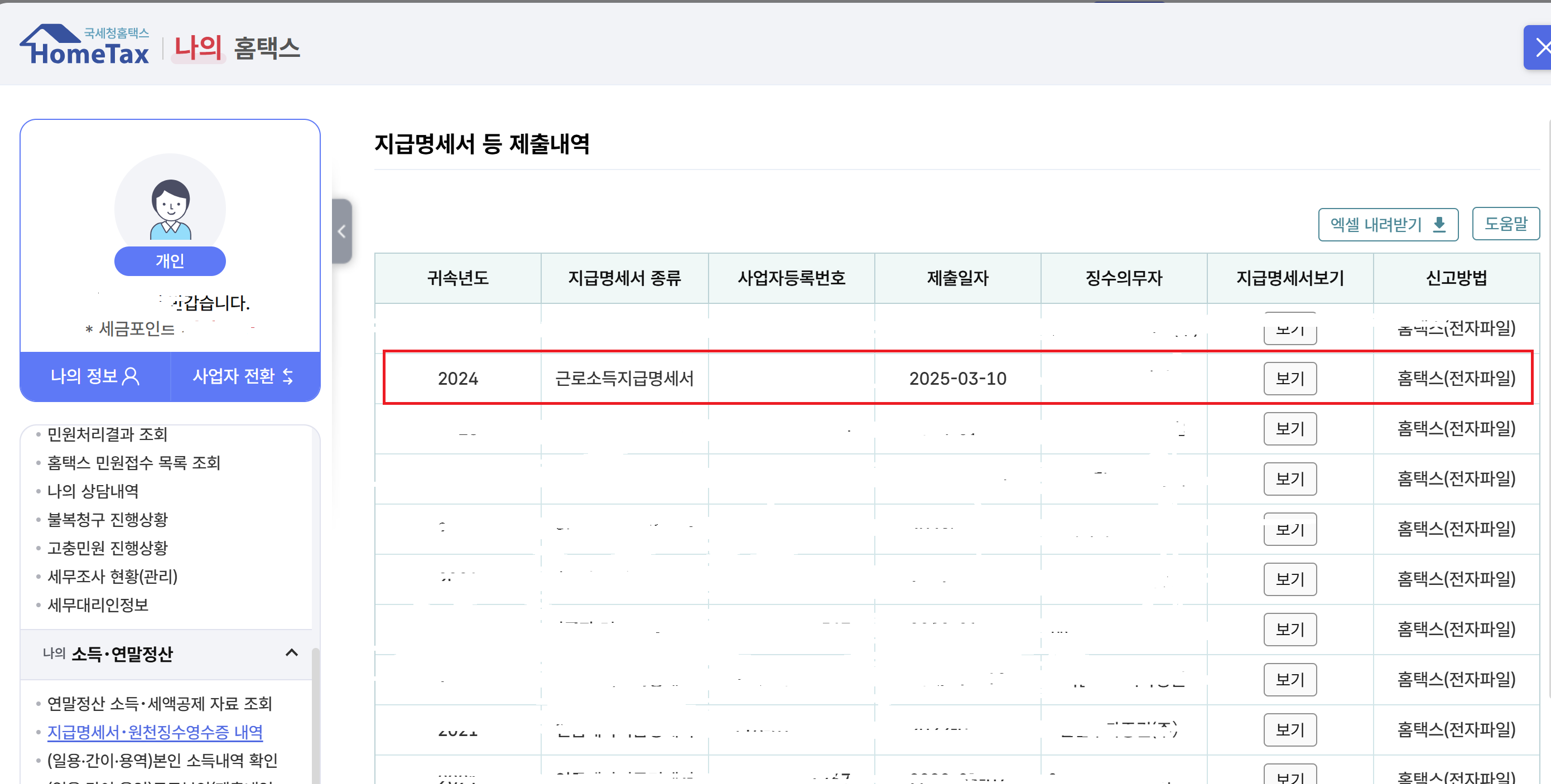This screenshot has width=1551, height=784.
Task: Open 세무대리인정보 menu item
Action: click(x=98, y=604)
